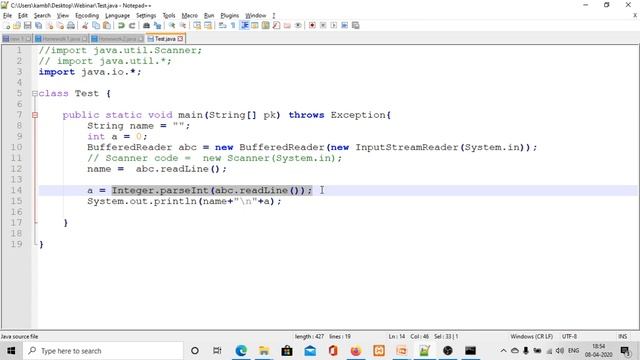
Task: Cut selection with the scissors icon
Action: (85, 25)
